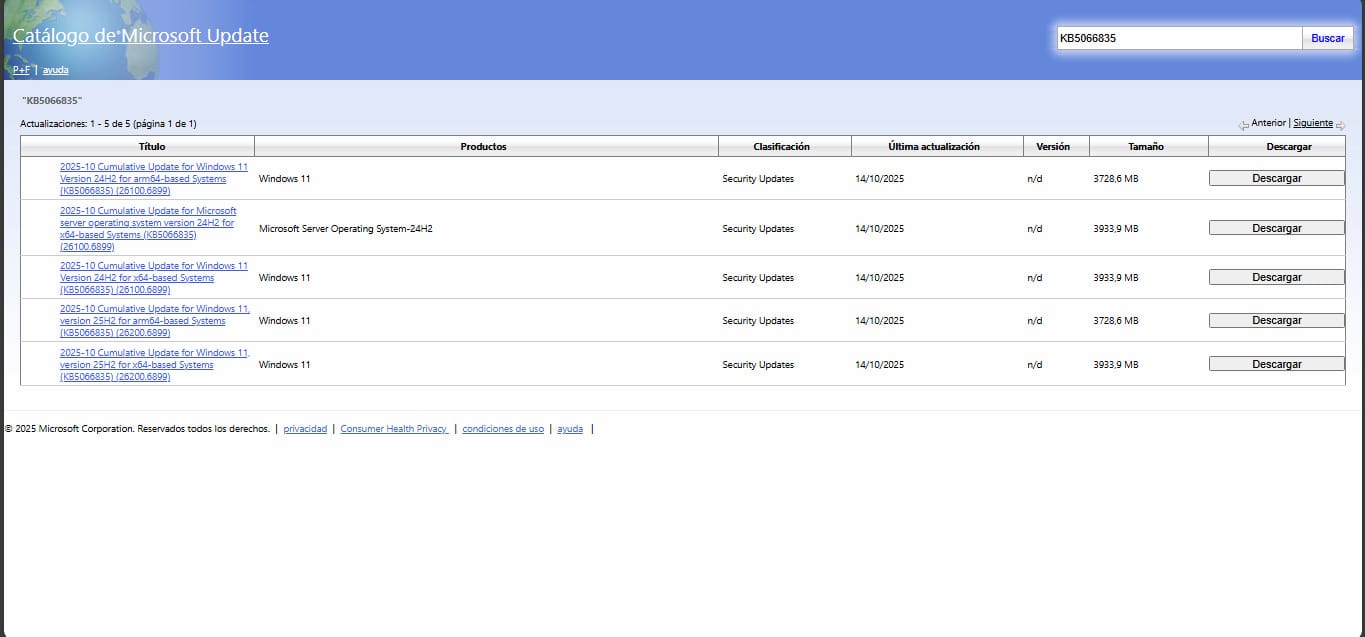This screenshot has width=1365, height=637.
Task: Open the Catálogo de Microsoft Update home link
Action: click(x=140, y=36)
